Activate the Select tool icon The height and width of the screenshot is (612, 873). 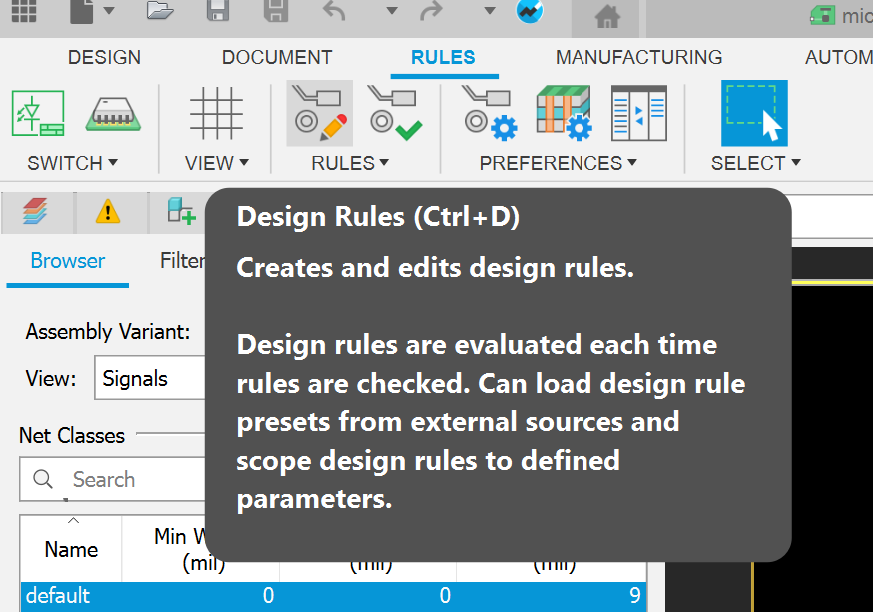click(754, 112)
